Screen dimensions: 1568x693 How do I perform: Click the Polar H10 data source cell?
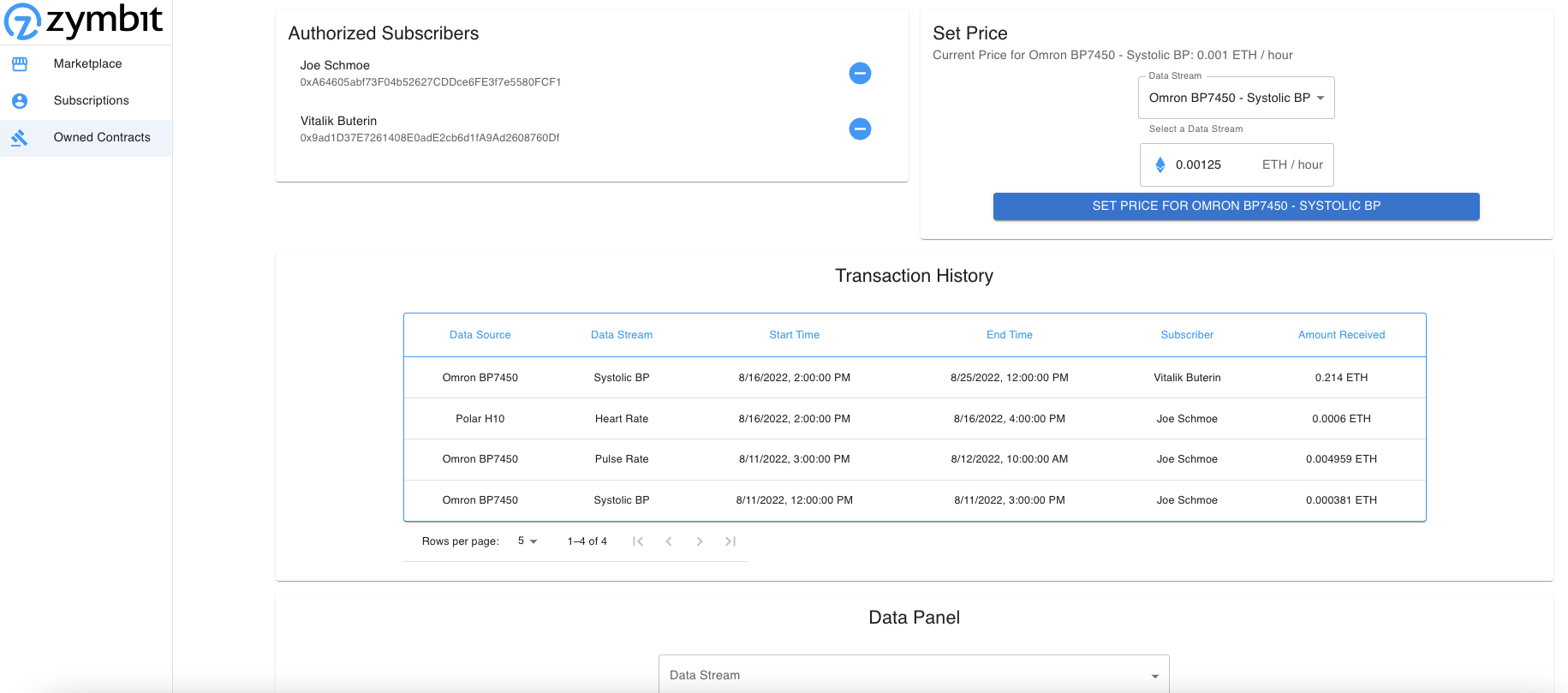480,419
